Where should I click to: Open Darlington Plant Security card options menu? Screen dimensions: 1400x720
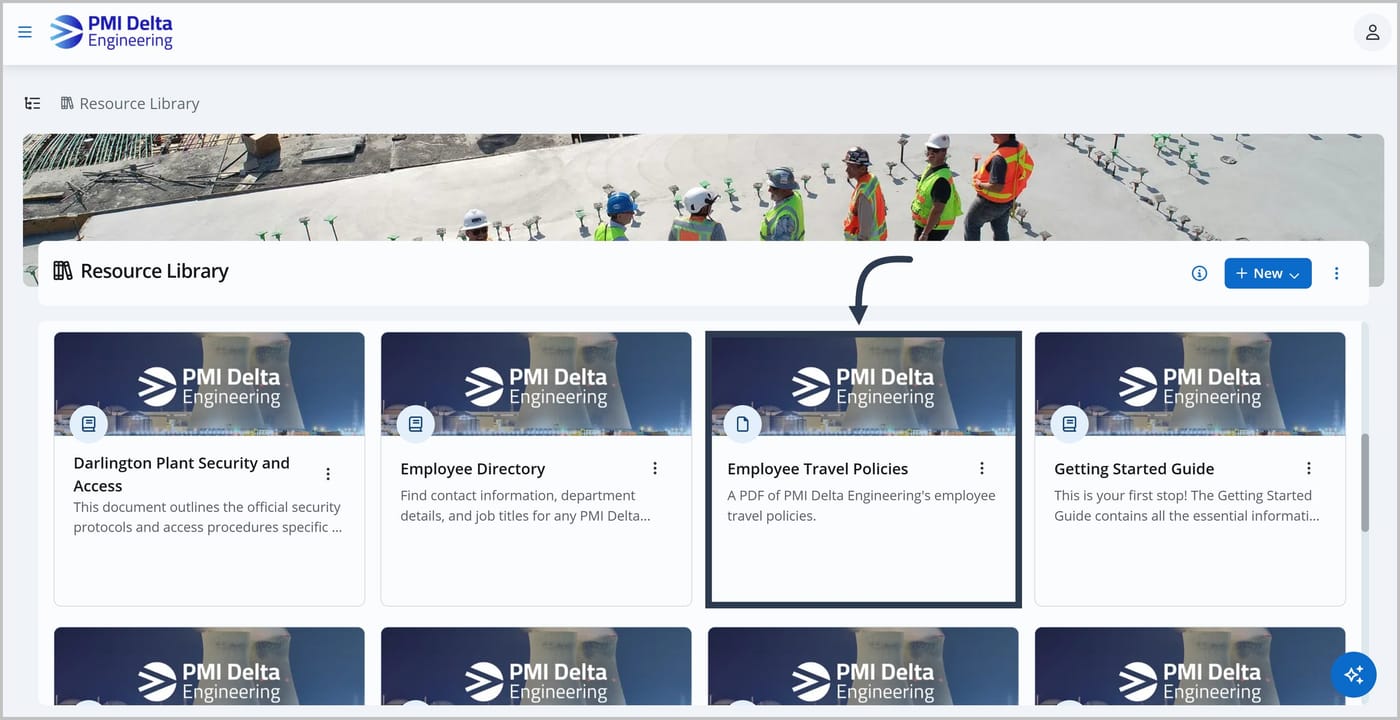tap(328, 474)
